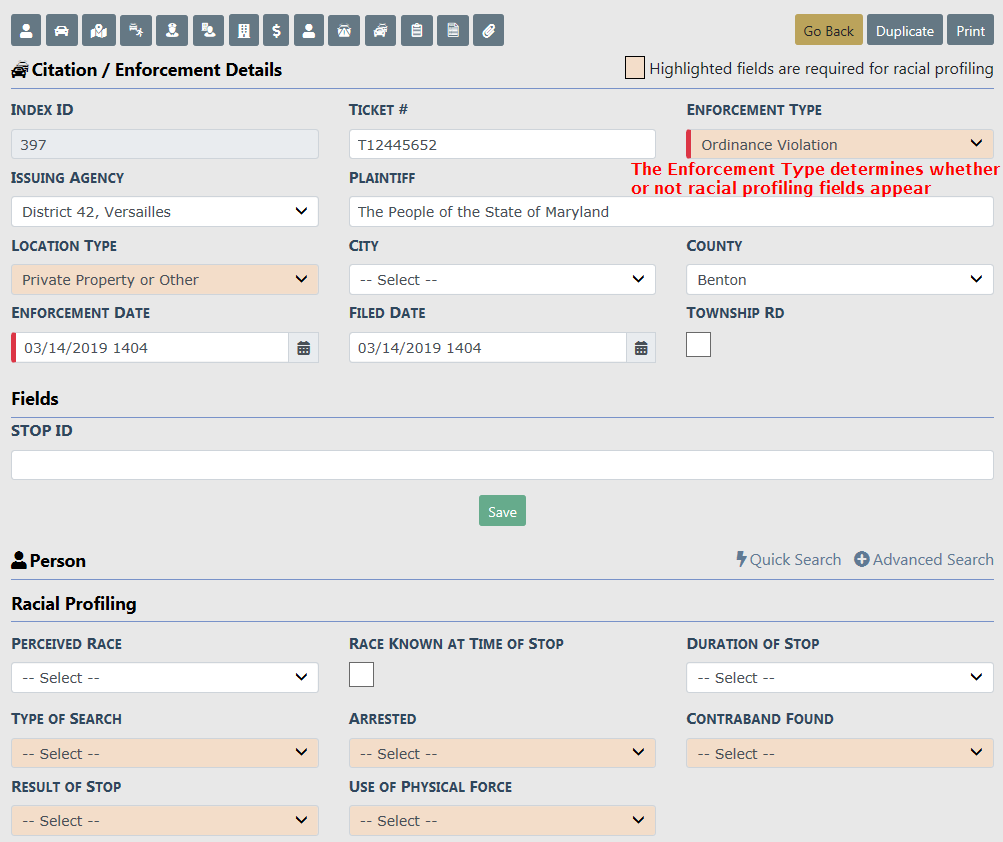Open the map location icon
The width and height of the screenshot is (1003, 842).
pyautogui.click(x=98, y=31)
